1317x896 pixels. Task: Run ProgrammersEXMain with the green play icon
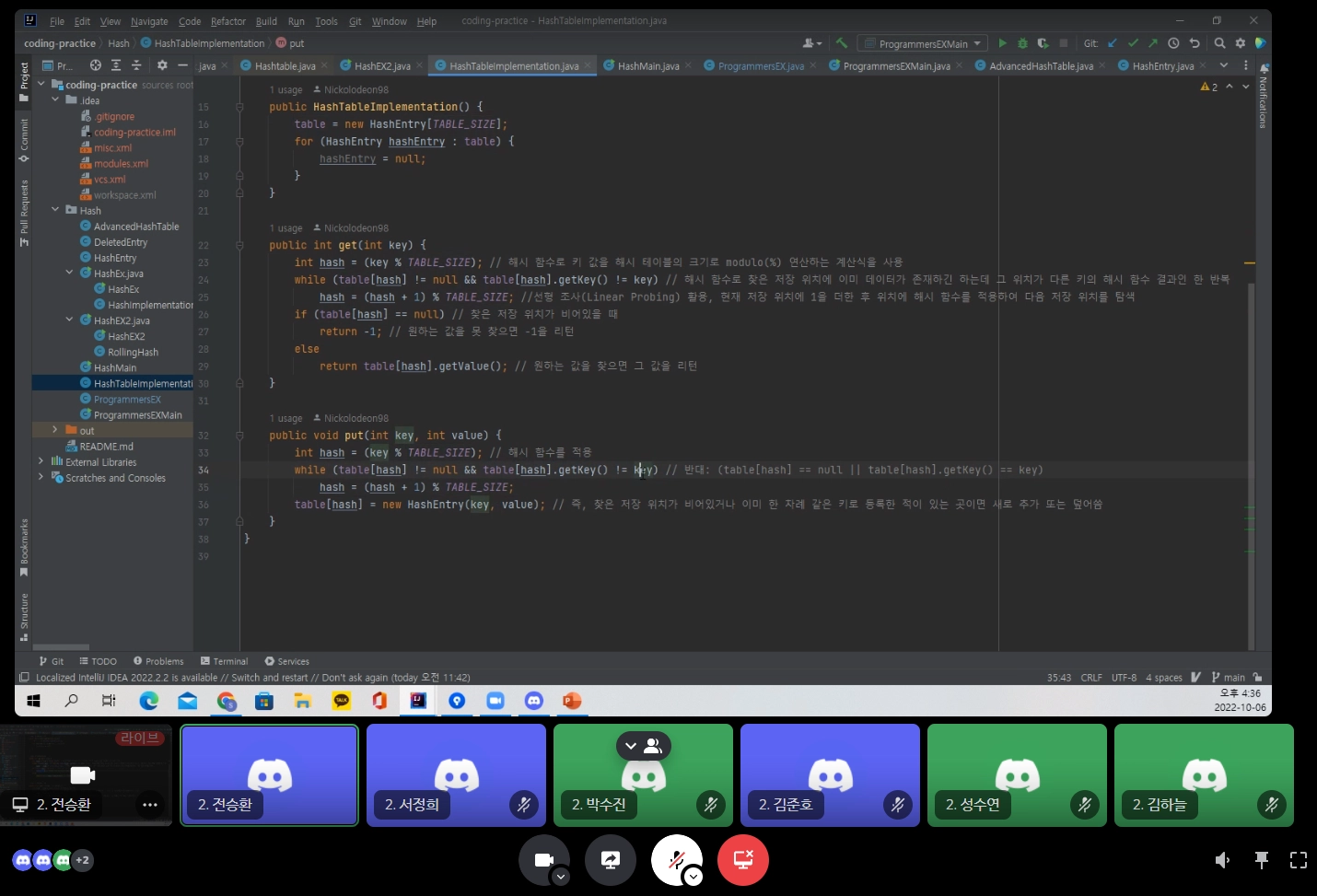coord(1003,43)
